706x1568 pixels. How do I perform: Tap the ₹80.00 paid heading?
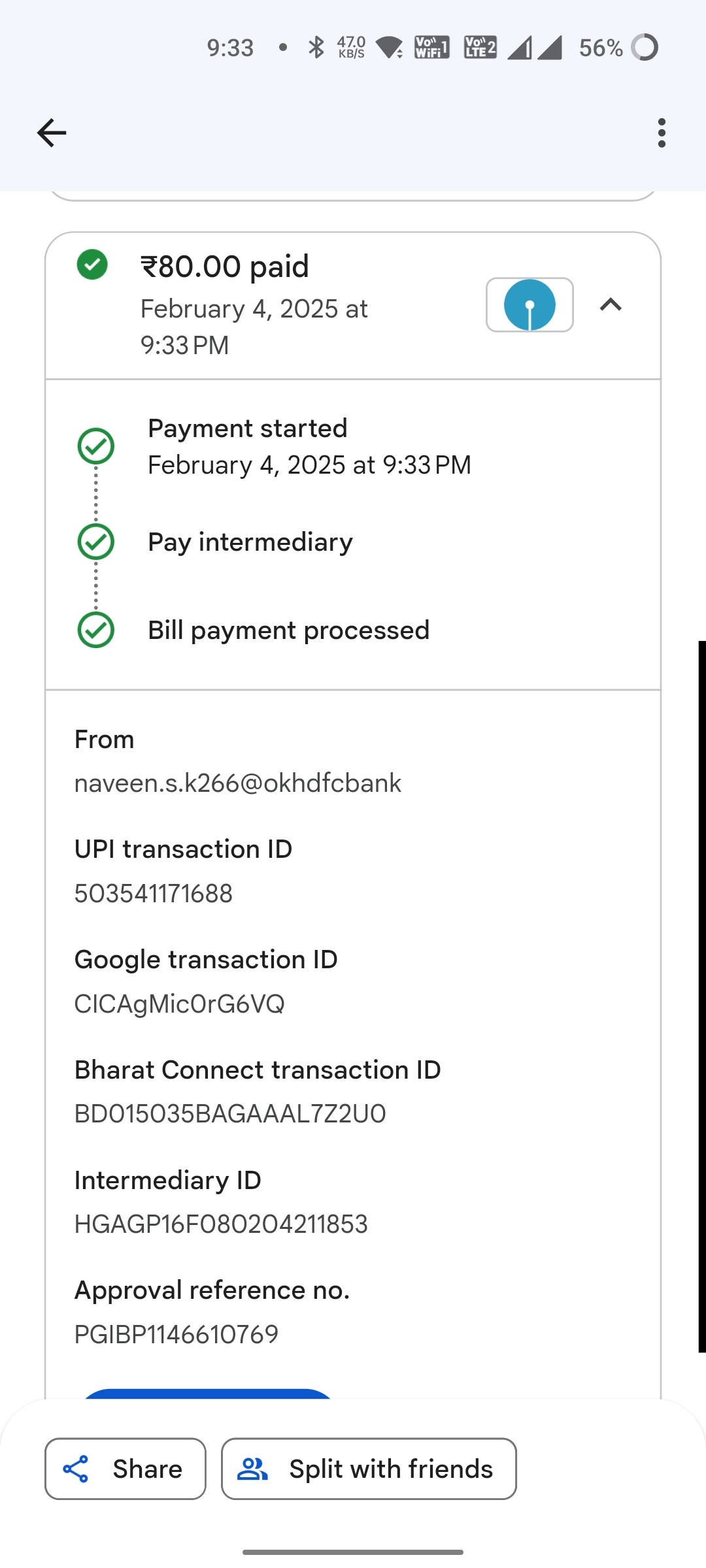[x=225, y=267]
